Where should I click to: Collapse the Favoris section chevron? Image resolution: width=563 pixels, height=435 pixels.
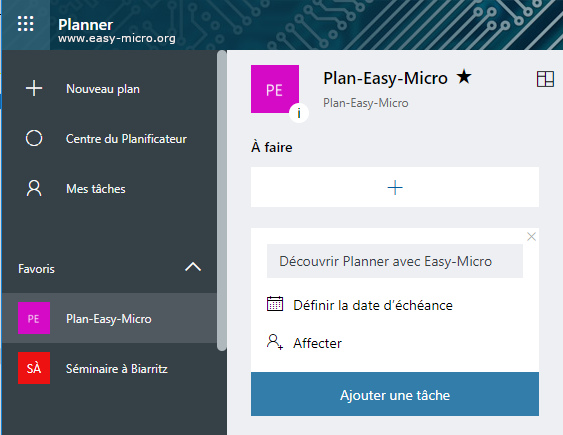point(193,267)
